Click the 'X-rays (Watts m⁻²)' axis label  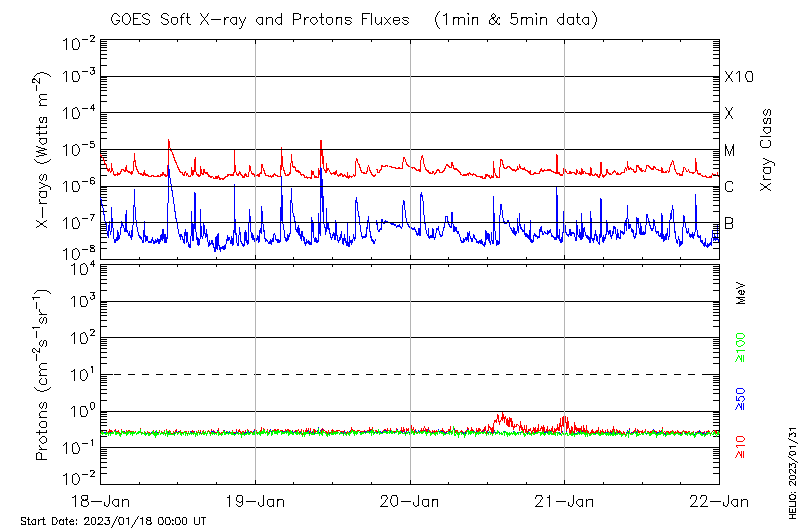[44, 150]
